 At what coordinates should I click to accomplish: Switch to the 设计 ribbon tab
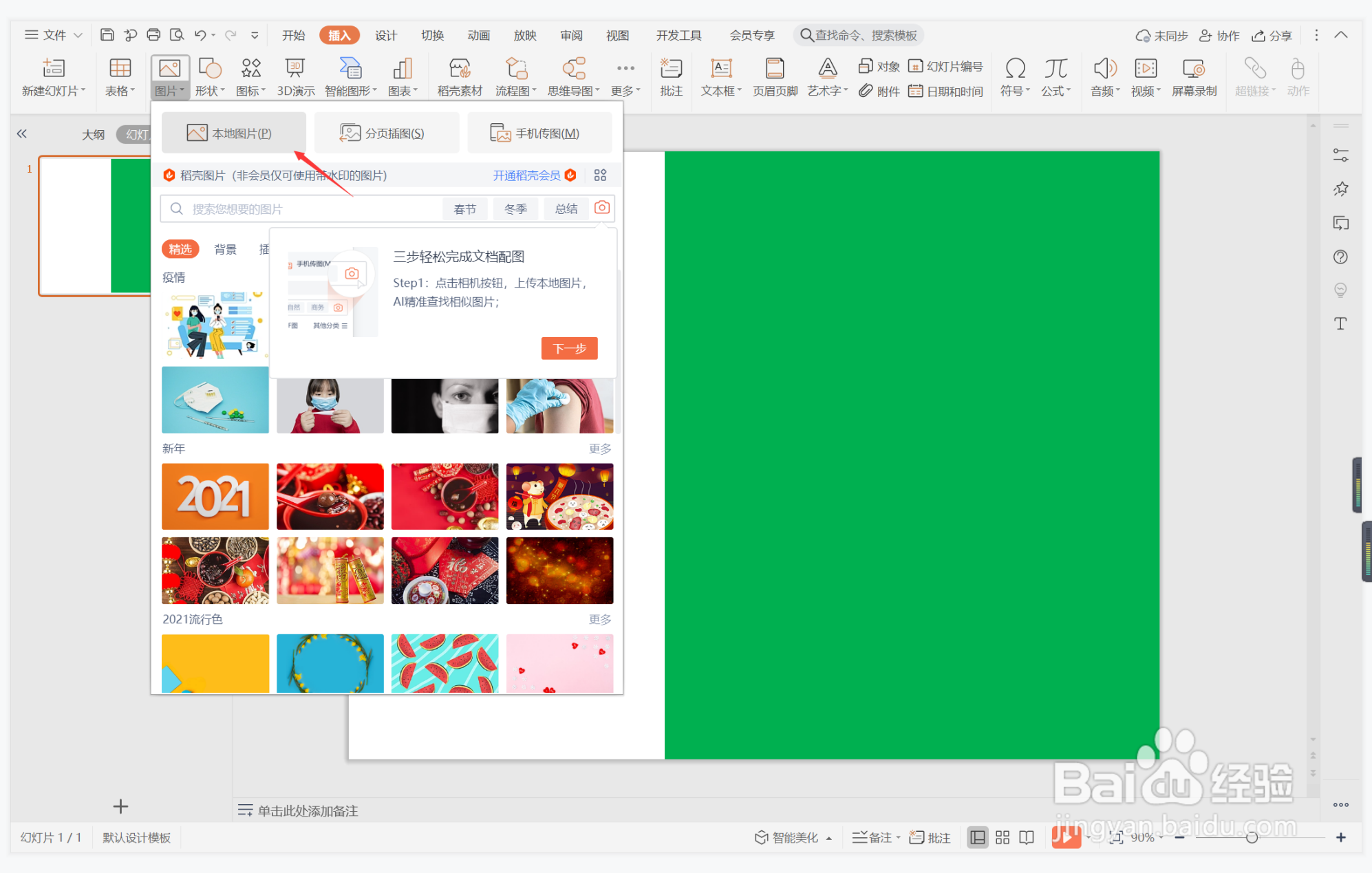pos(385,35)
